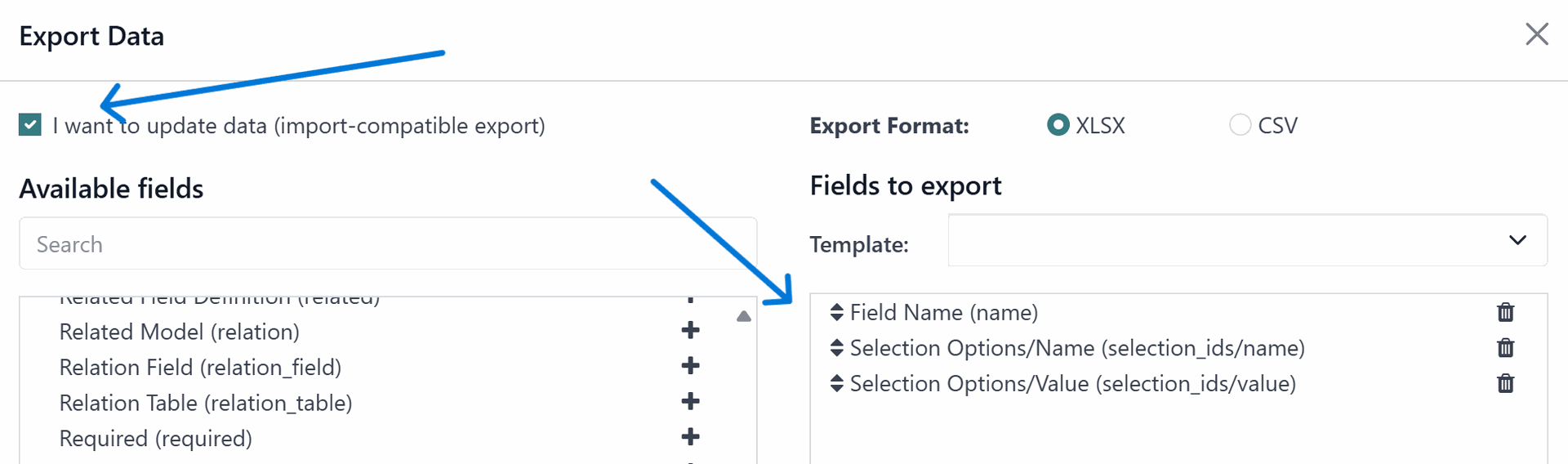Screen dimensions: 1568x464
Task: Click the available fields scrollbar up arrow
Action: (x=743, y=316)
